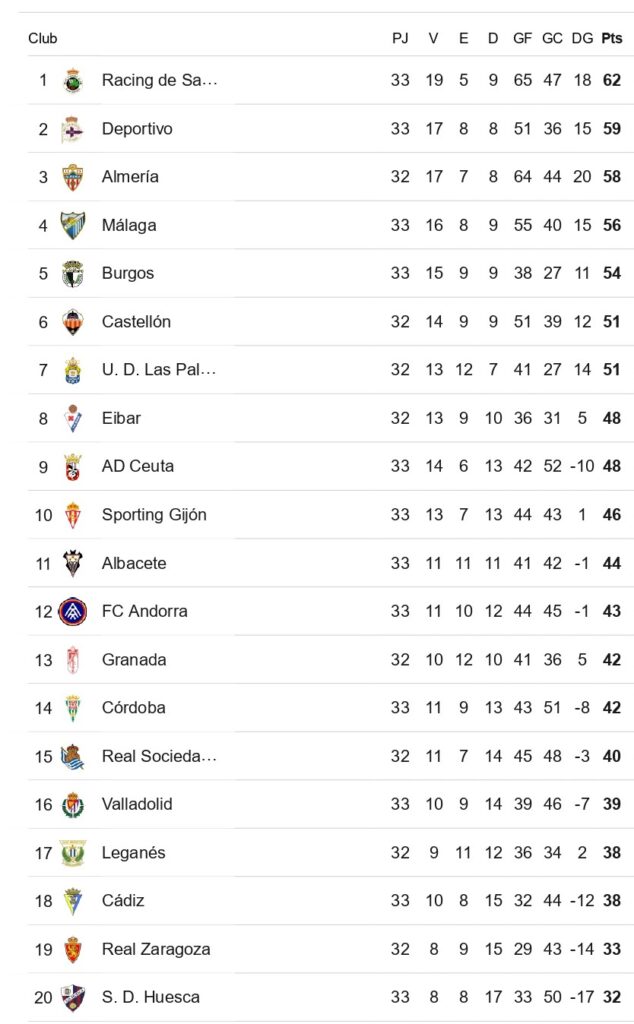Click the Castellón club crest

73,322
